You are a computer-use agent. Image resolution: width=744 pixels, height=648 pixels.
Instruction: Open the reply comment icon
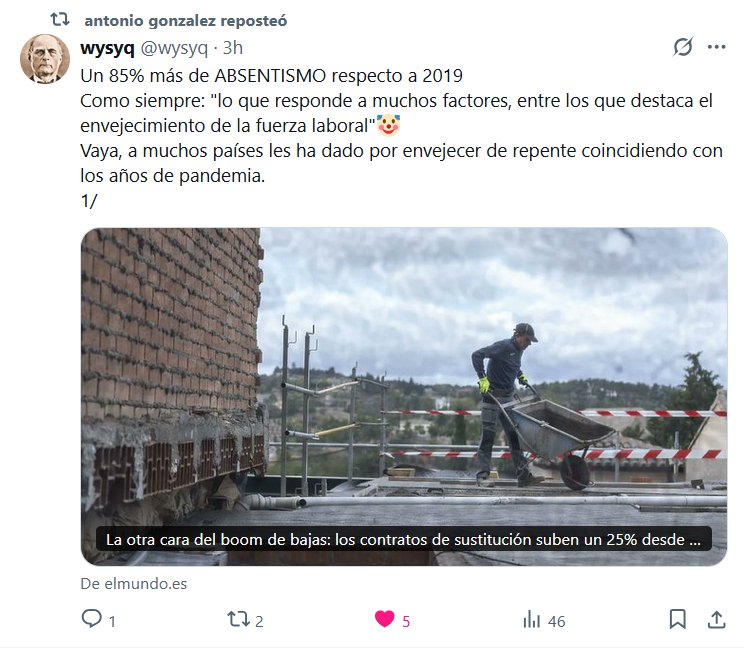92,619
